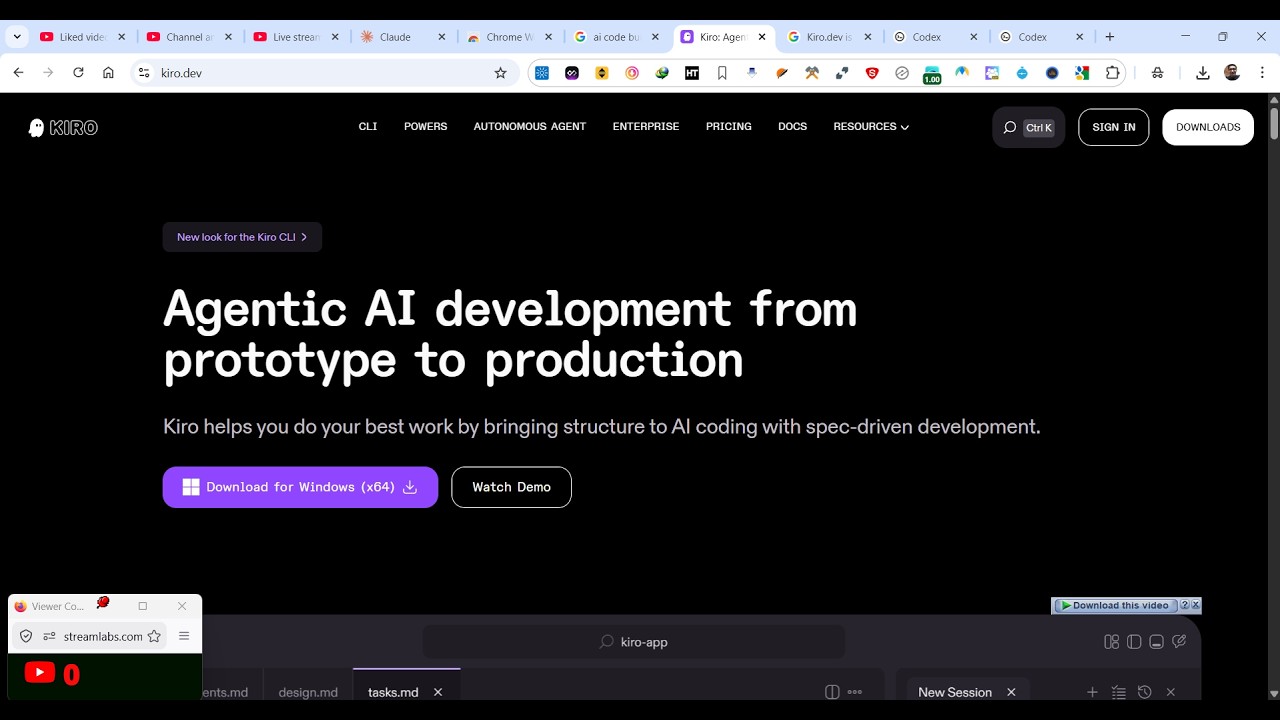Click split editor icon in Kiro preview
Viewport: 1280px width, 720px height.
coord(832,692)
